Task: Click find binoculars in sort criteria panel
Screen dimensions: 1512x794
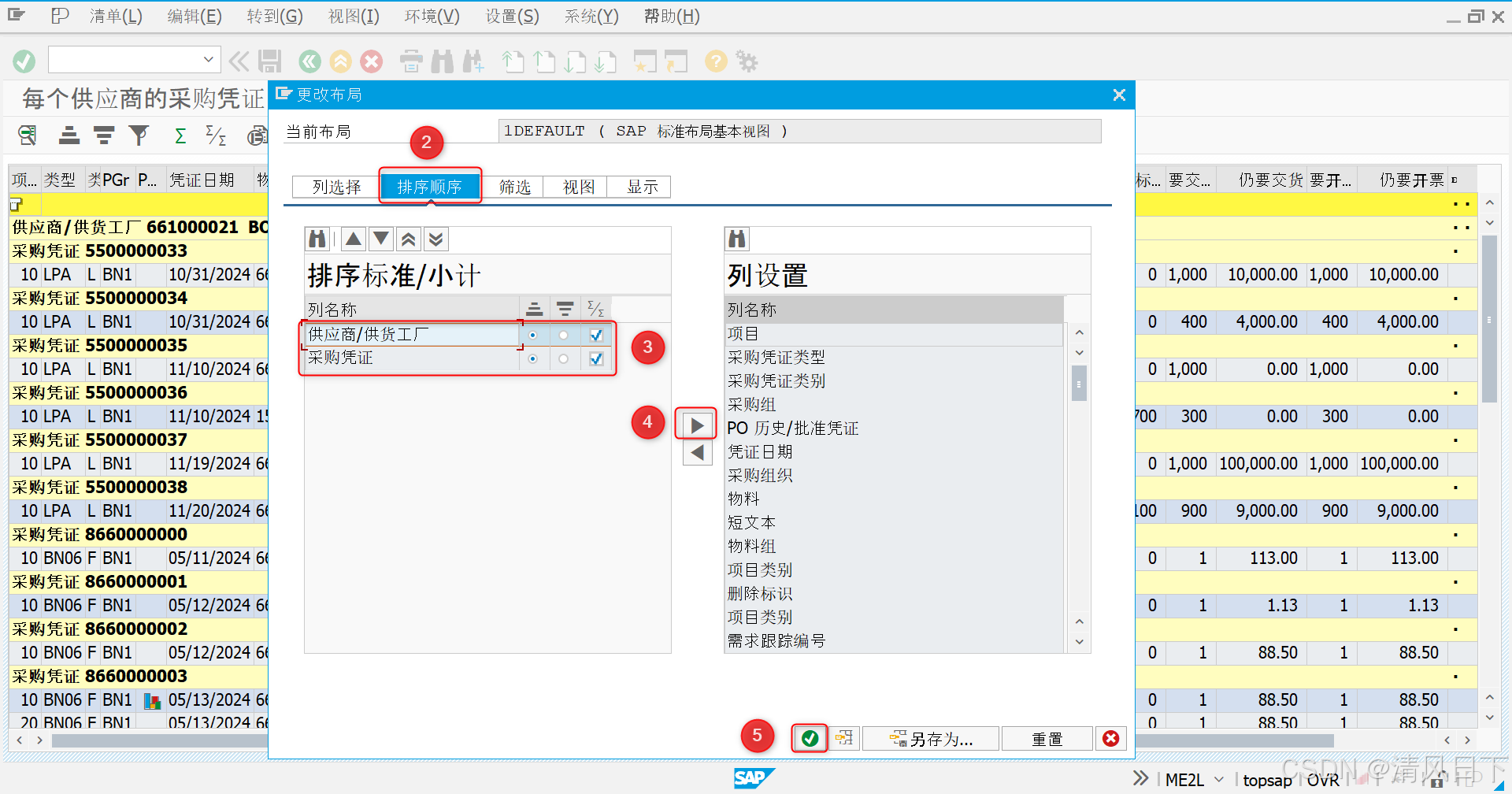Action: (317, 239)
